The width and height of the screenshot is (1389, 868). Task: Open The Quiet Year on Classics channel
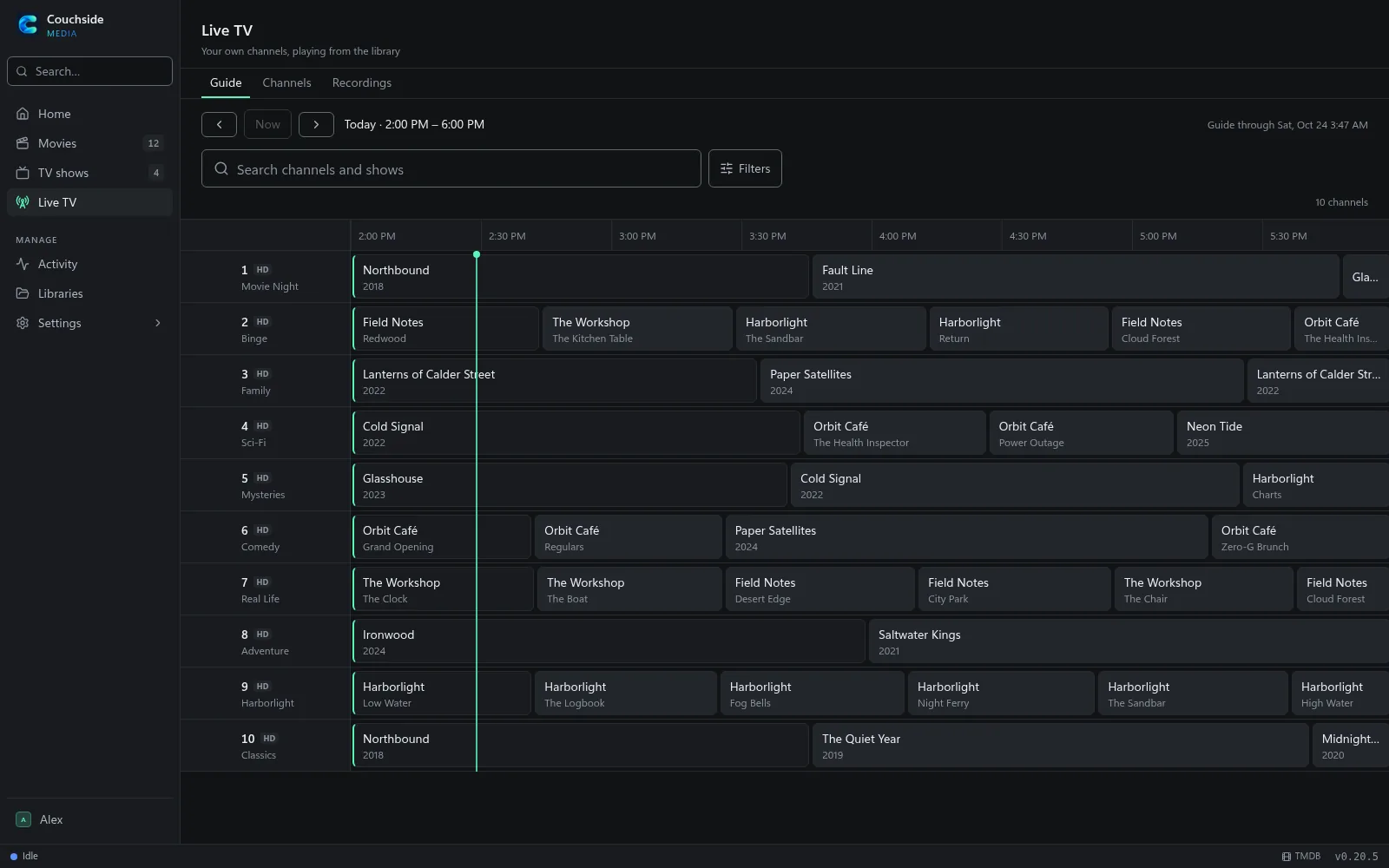(x=1060, y=746)
